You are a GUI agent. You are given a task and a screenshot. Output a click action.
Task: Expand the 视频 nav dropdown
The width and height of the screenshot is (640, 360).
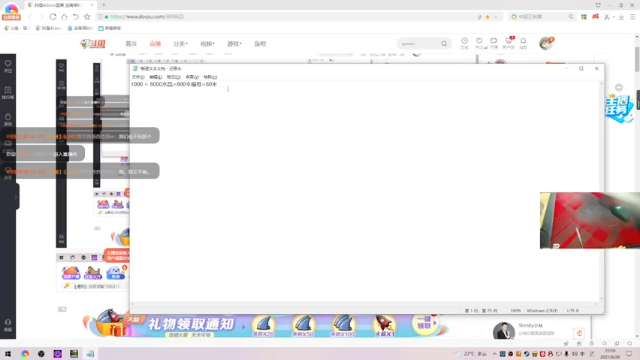click(x=207, y=44)
